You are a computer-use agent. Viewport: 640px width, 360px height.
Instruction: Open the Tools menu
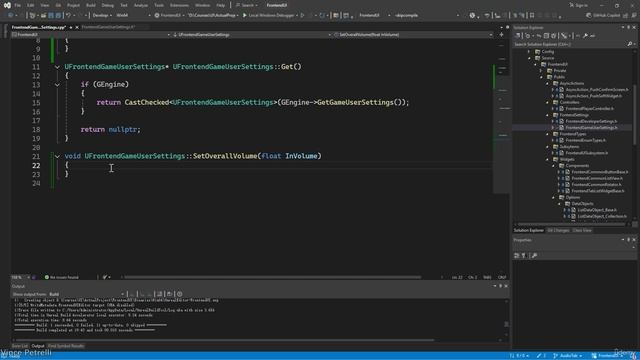pyautogui.click(x=159, y=5)
